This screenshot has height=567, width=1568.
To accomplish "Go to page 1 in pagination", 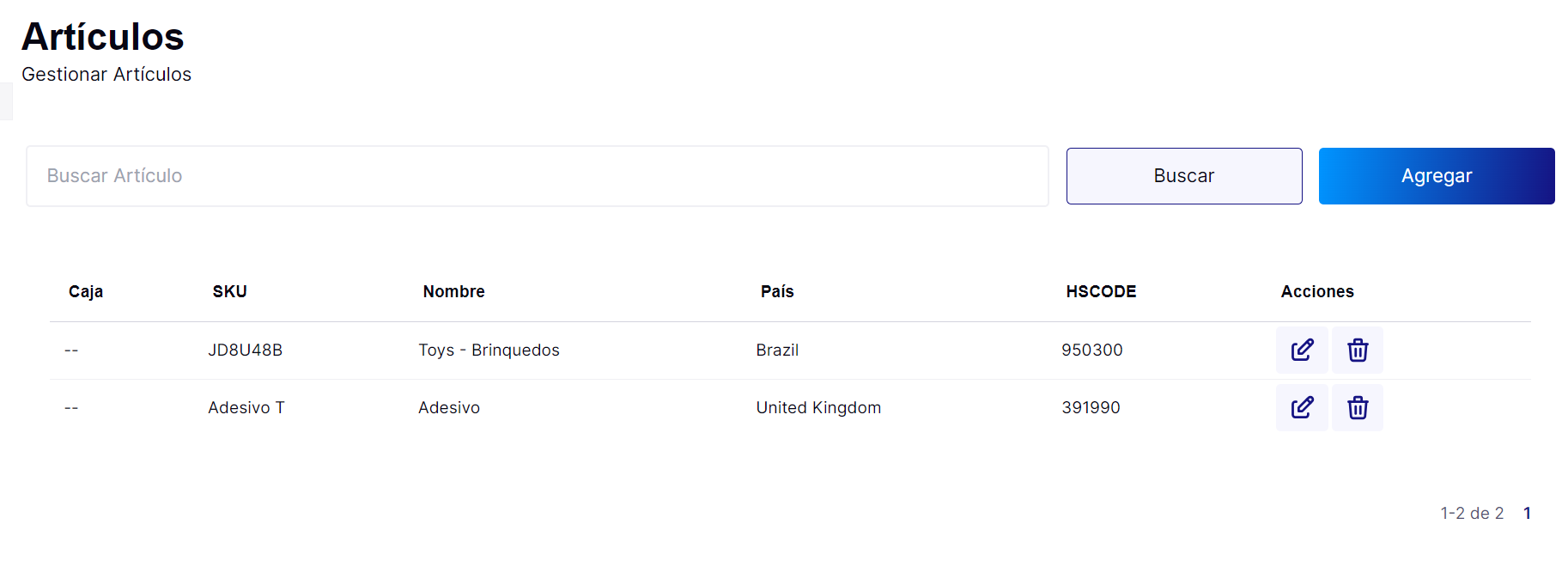I will pos(1527,513).
